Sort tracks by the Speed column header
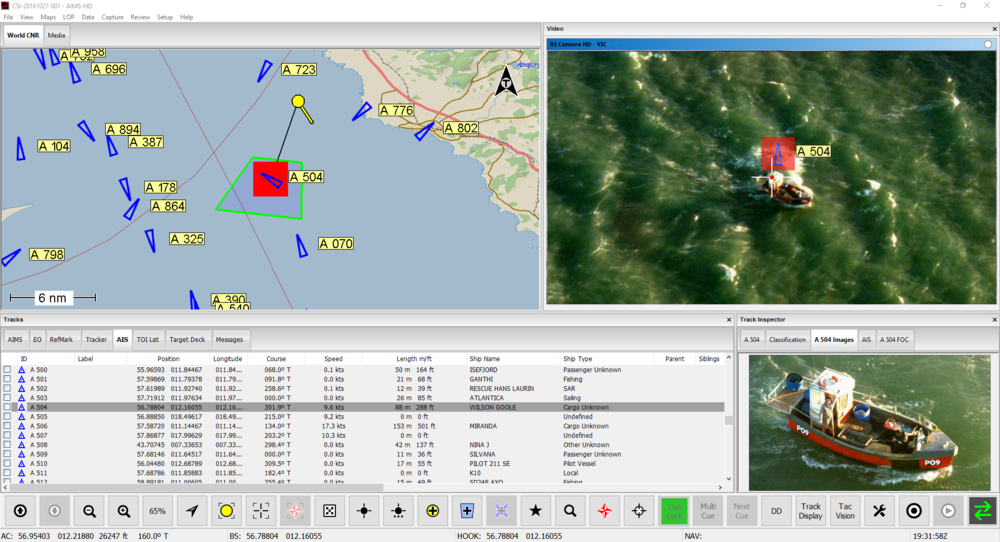Viewport: 1000px width, 542px height. coord(334,359)
